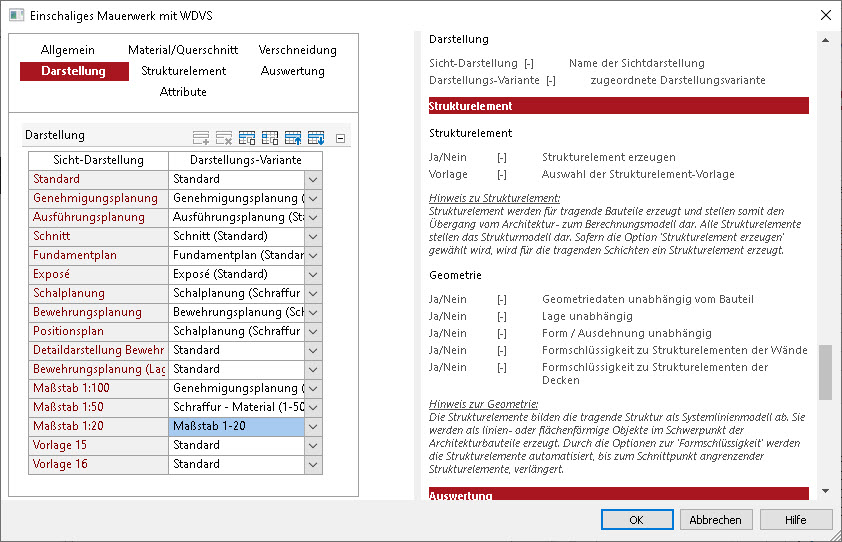Confirm dialog with OK button

(x=637, y=519)
